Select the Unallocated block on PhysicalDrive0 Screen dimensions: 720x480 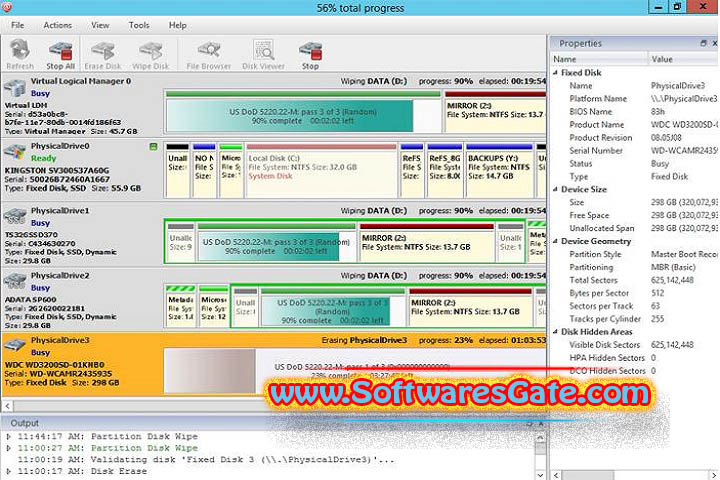tap(177, 170)
